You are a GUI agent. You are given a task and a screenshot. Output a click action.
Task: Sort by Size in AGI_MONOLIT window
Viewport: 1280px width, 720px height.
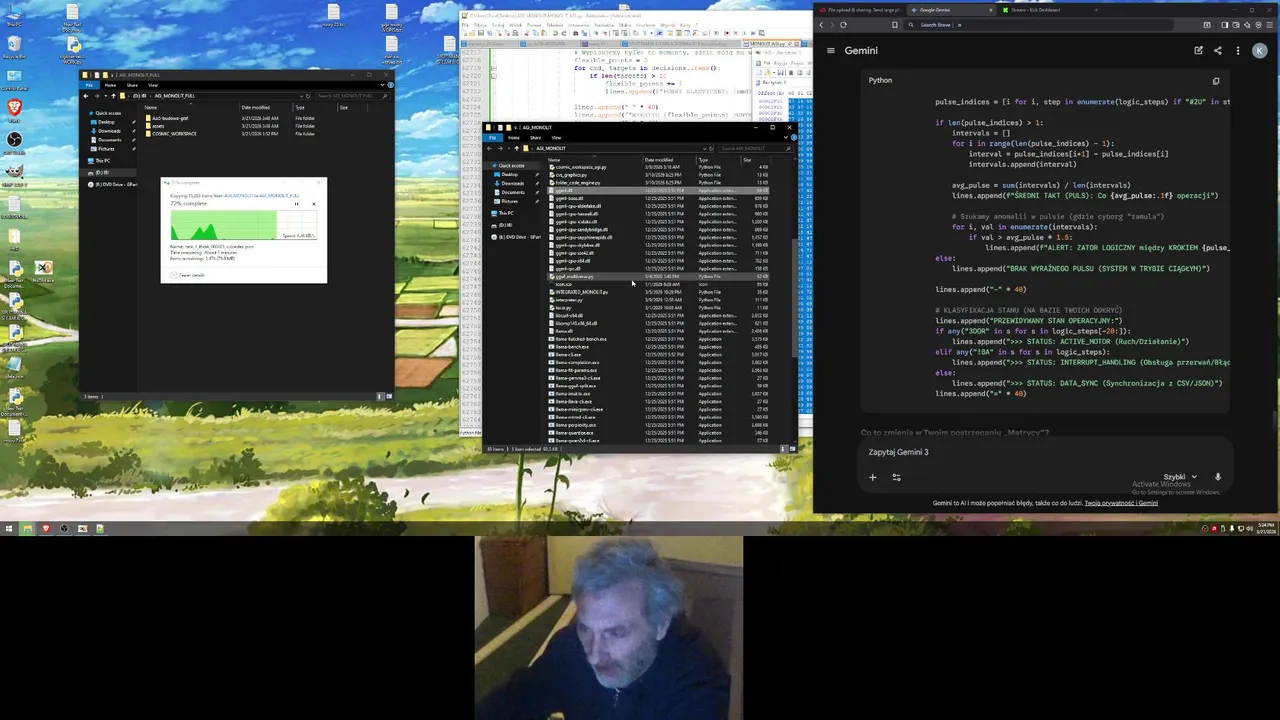(754, 160)
